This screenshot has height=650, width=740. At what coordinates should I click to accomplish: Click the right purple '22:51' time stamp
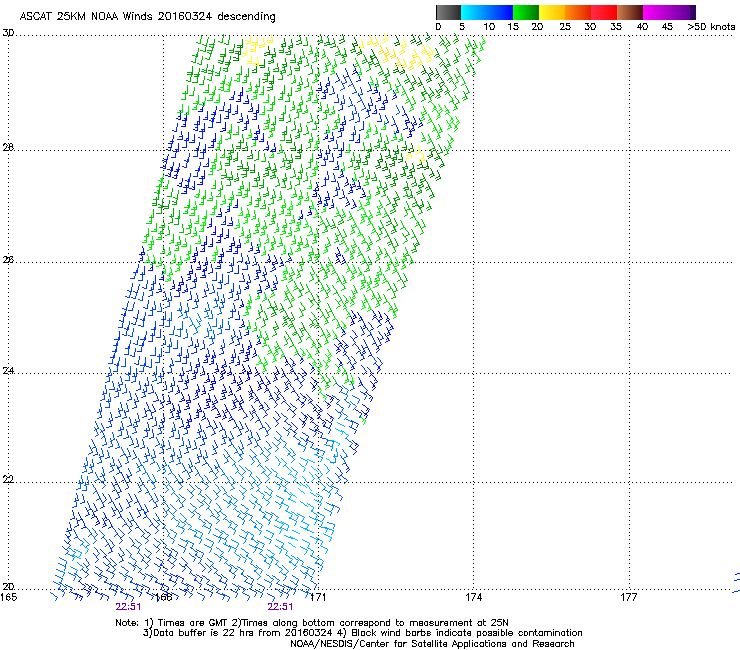(280, 607)
